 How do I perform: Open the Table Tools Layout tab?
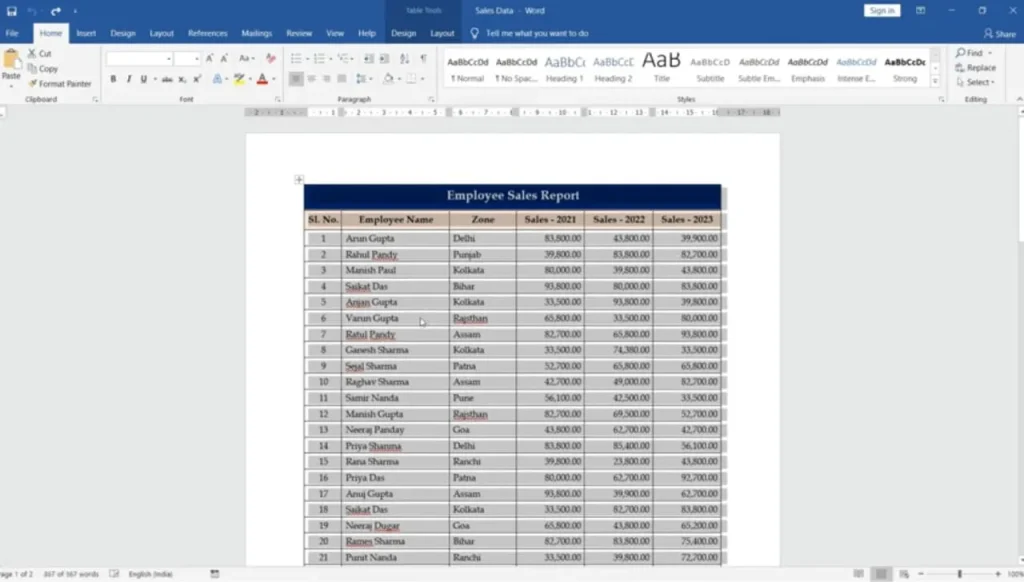coord(442,33)
